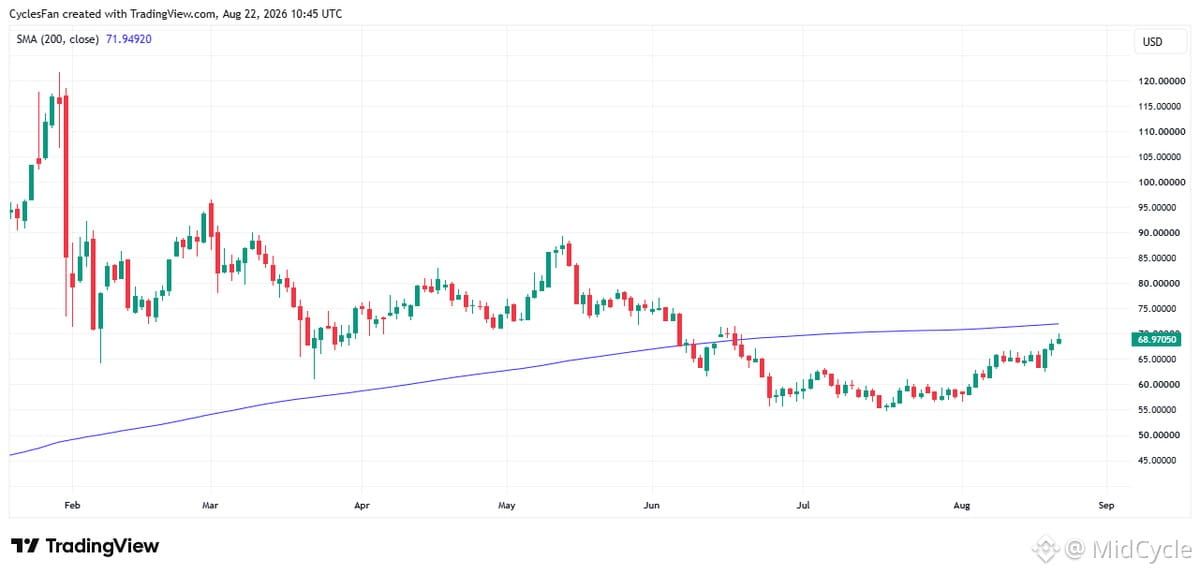1200x574 pixels.
Task: Click the current price label 68.97050
Action: [x=1157, y=340]
